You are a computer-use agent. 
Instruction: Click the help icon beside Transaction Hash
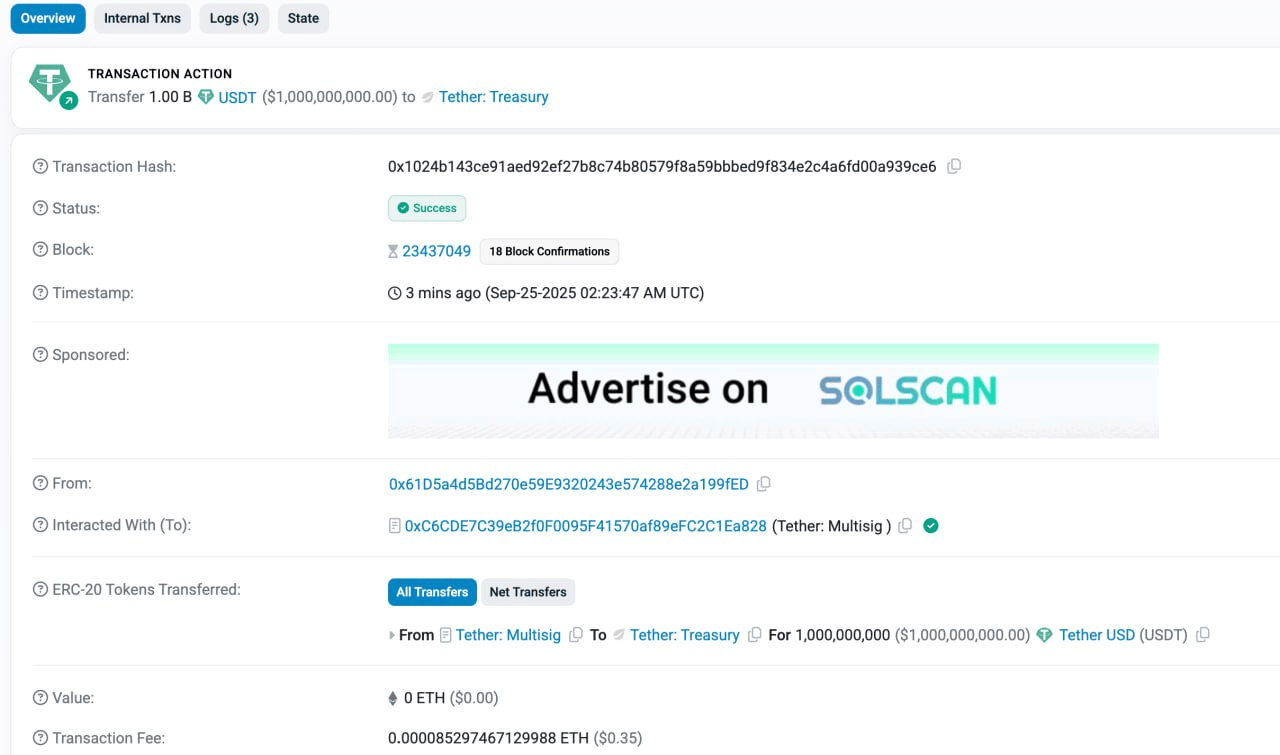pyautogui.click(x=40, y=167)
